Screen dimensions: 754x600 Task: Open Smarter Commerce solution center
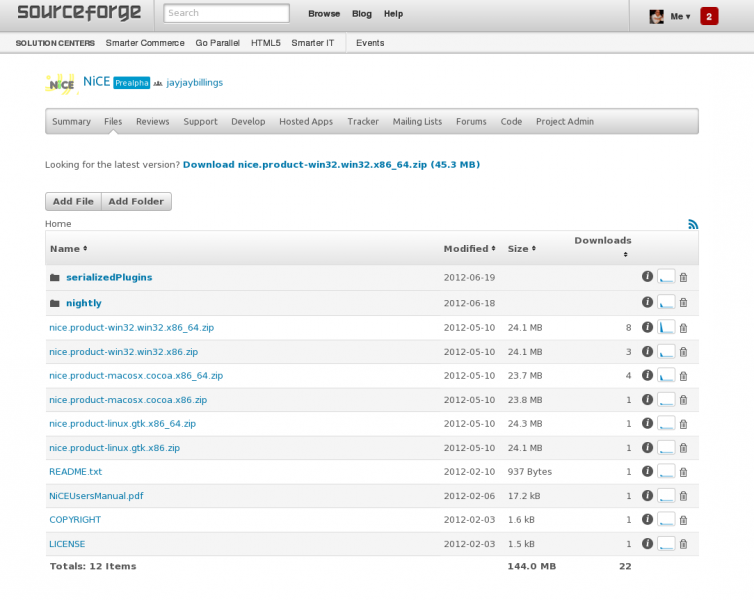click(145, 43)
